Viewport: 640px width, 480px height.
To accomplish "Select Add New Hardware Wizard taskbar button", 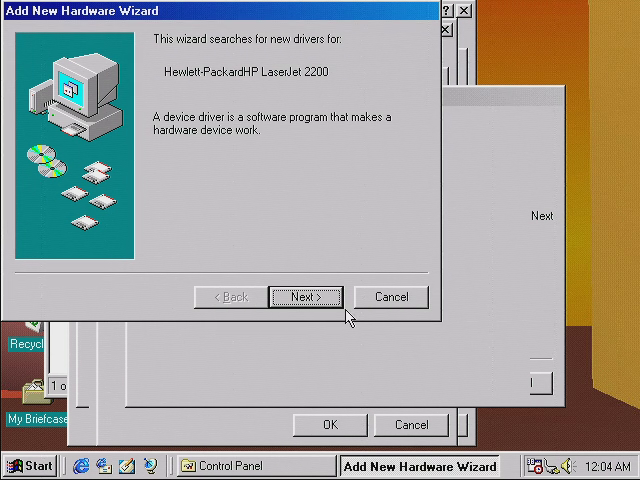I will click(x=420, y=466).
